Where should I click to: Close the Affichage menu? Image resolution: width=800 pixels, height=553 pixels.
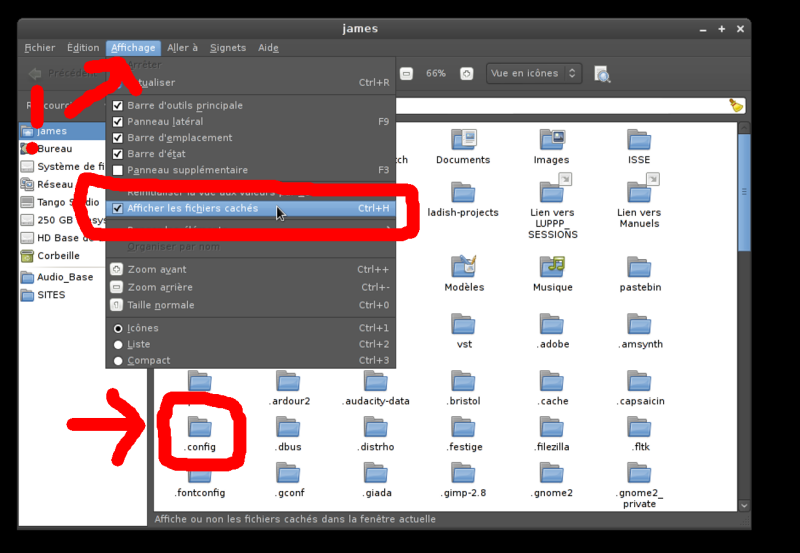pos(133,47)
